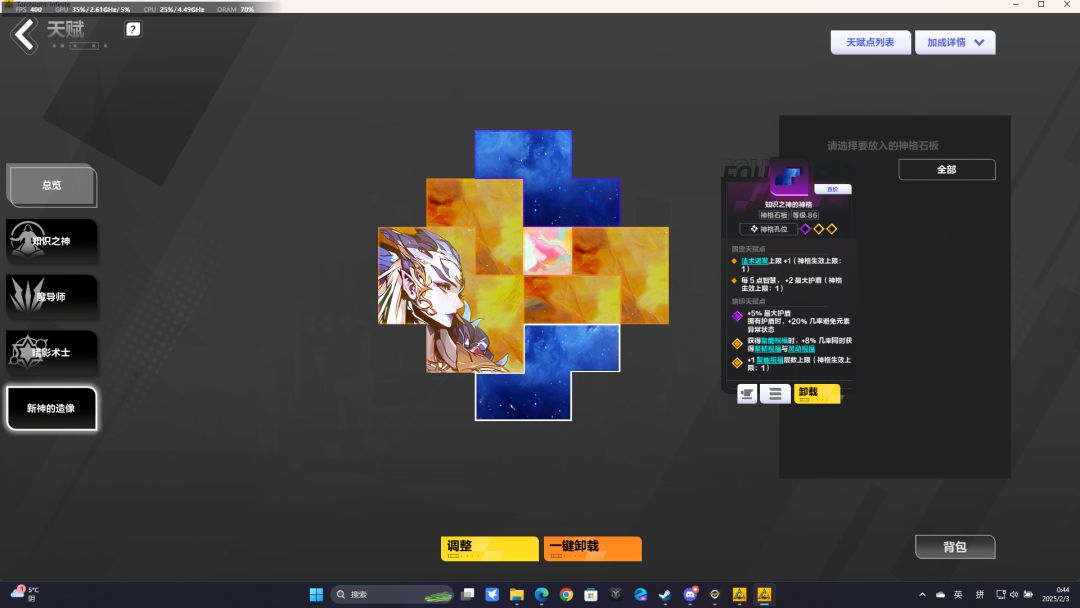Expand the 加成详情 dropdown
1080x608 pixels.
(x=955, y=43)
